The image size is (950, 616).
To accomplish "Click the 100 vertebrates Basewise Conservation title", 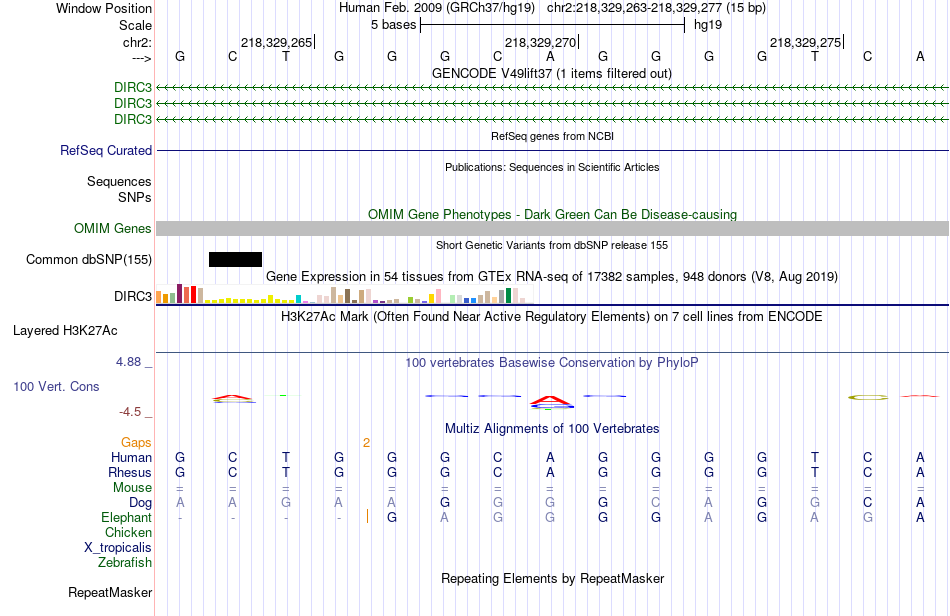I will point(551,362).
